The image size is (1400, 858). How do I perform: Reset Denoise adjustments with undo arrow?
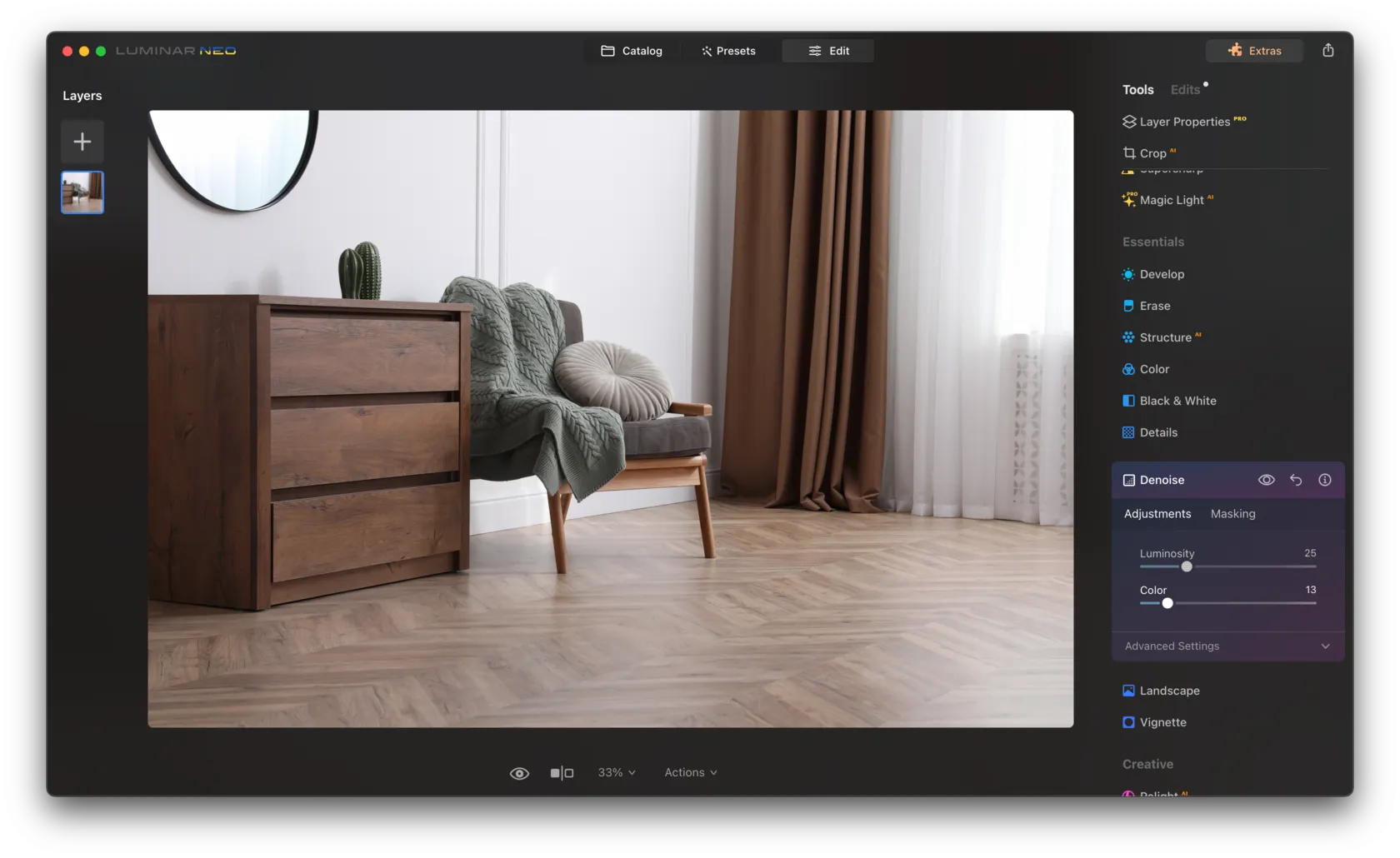tap(1296, 480)
